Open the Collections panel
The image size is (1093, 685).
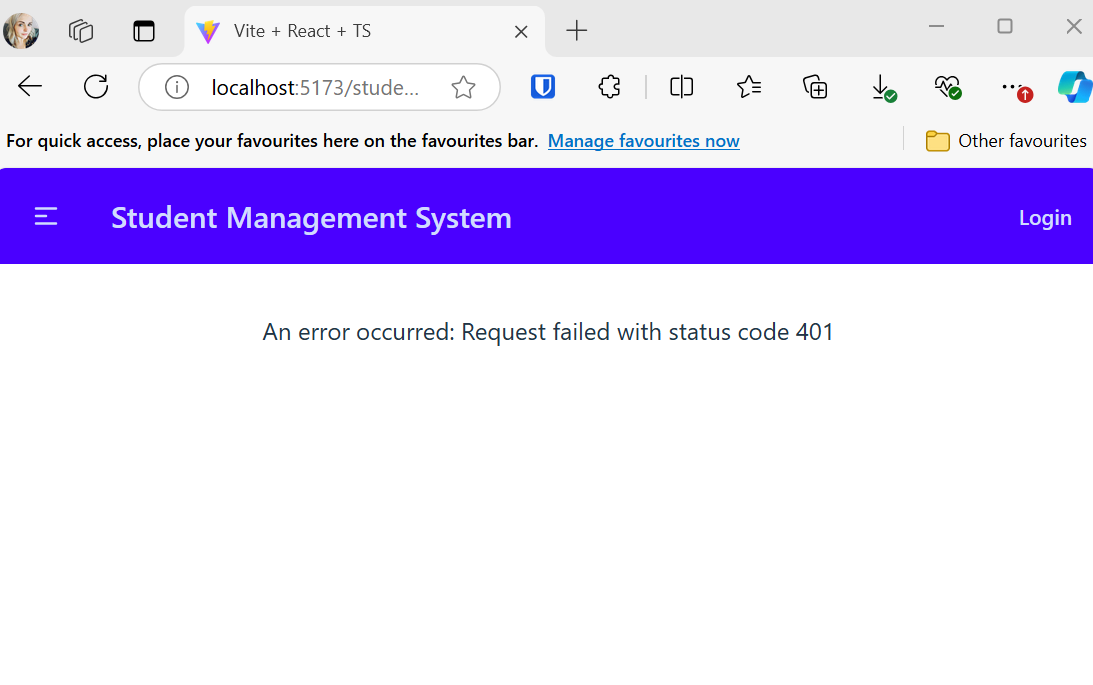coord(815,87)
